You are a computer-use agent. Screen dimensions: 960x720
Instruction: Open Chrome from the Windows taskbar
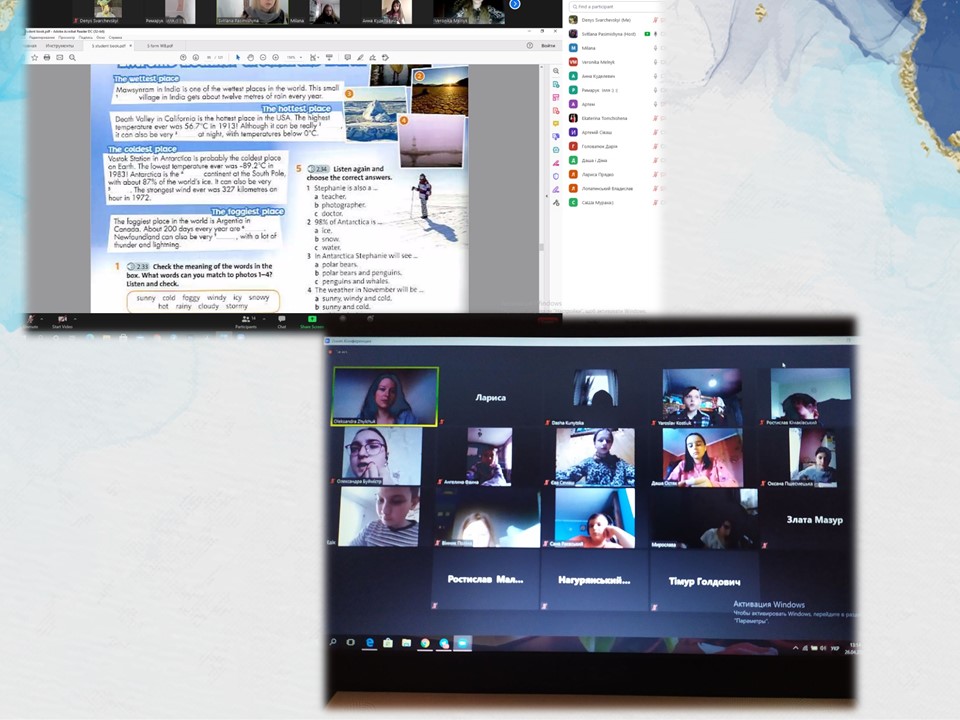coord(425,643)
